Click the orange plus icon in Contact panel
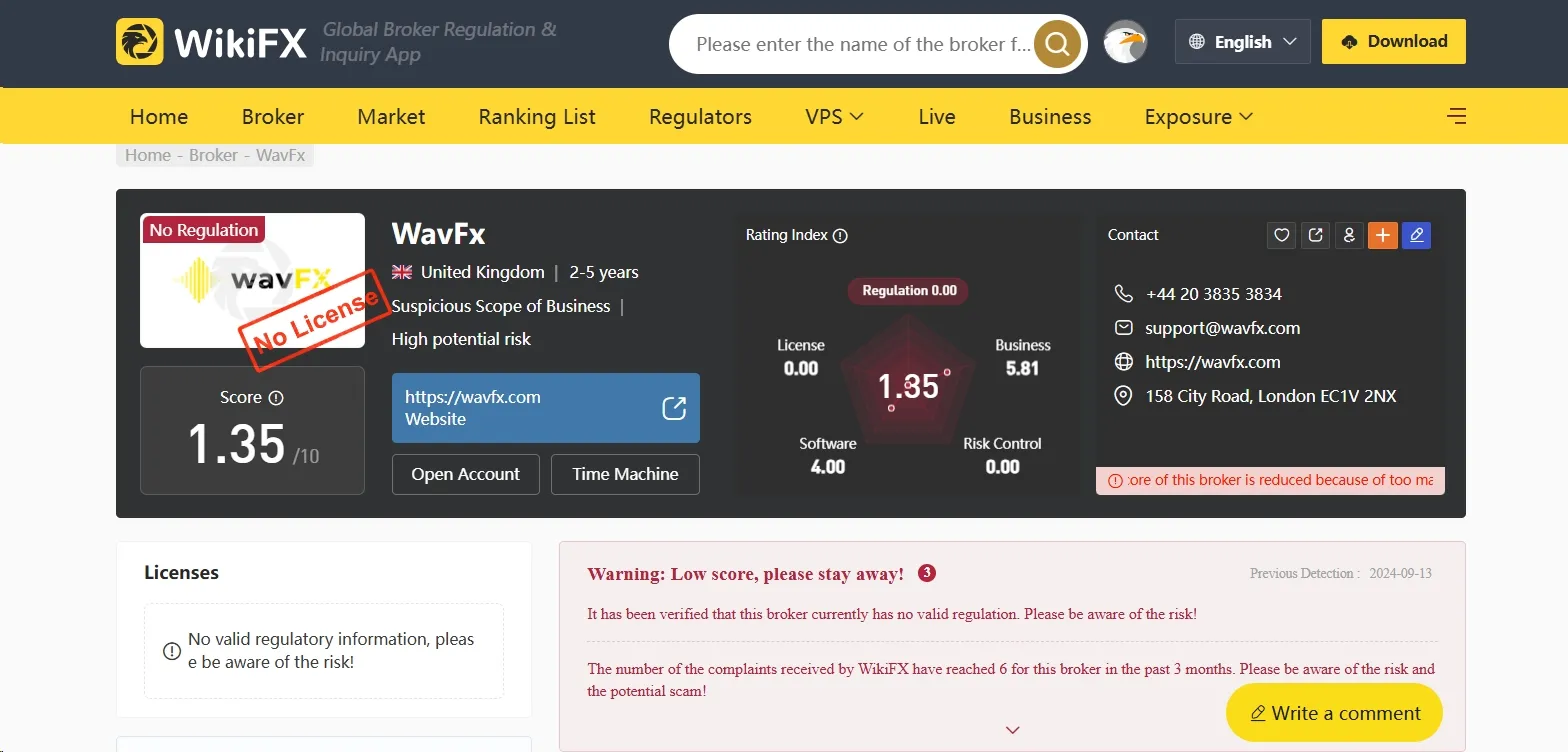The width and height of the screenshot is (1568, 752). point(1383,235)
